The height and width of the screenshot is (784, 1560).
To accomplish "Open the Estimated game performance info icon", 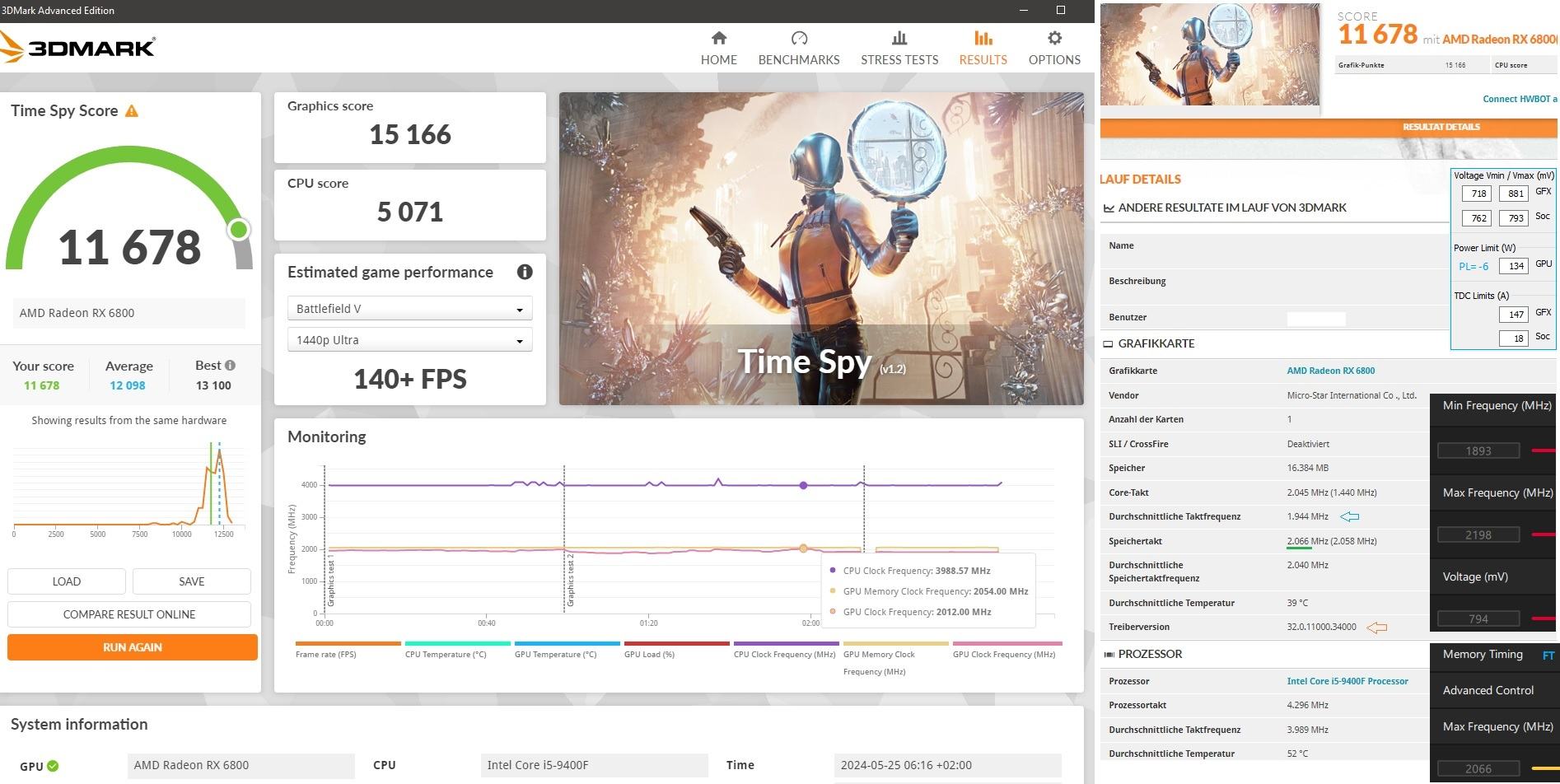I will point(525,272).
